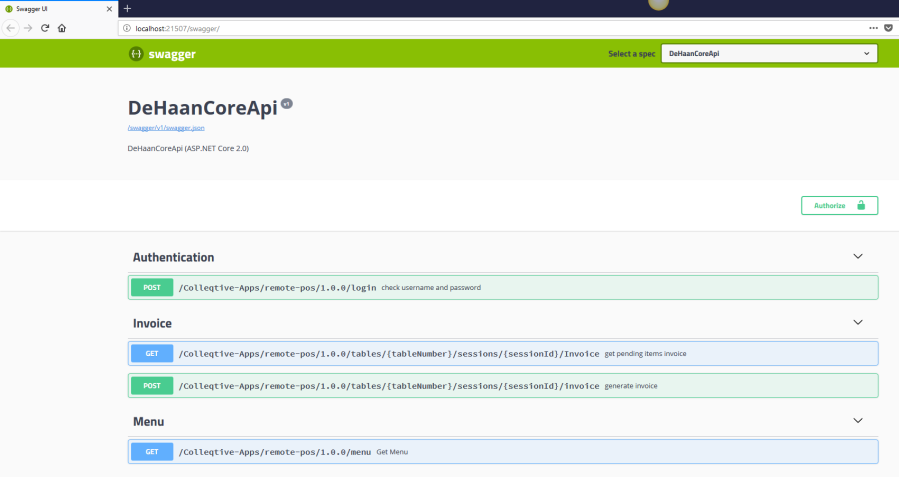899x477 pixels.
Task: Expand the POST generate invoice endpoint
Action: tap(503, 386)
